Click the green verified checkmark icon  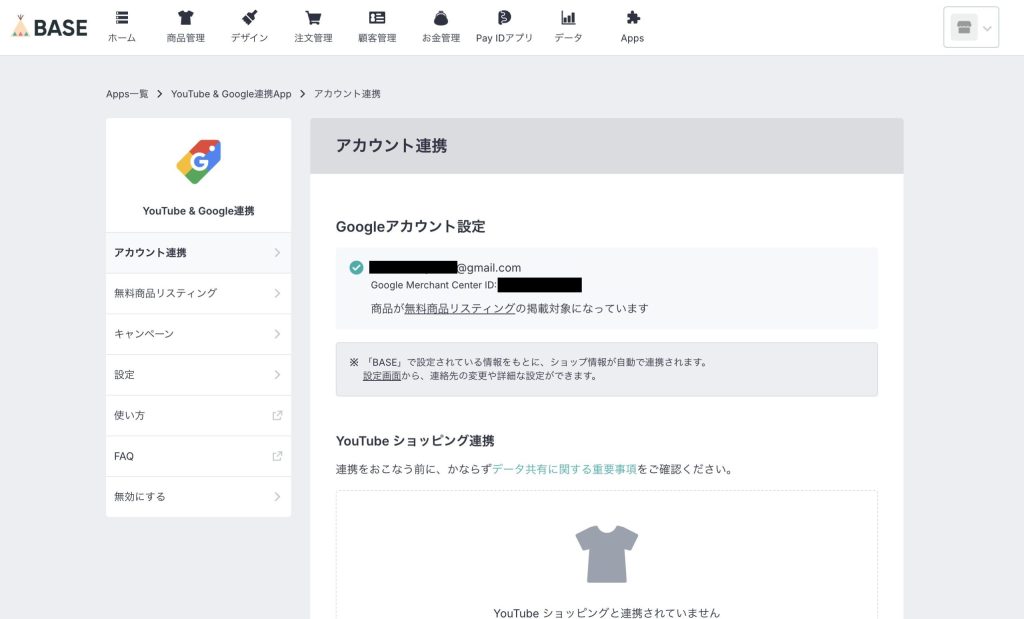click(x=356, y=267)
